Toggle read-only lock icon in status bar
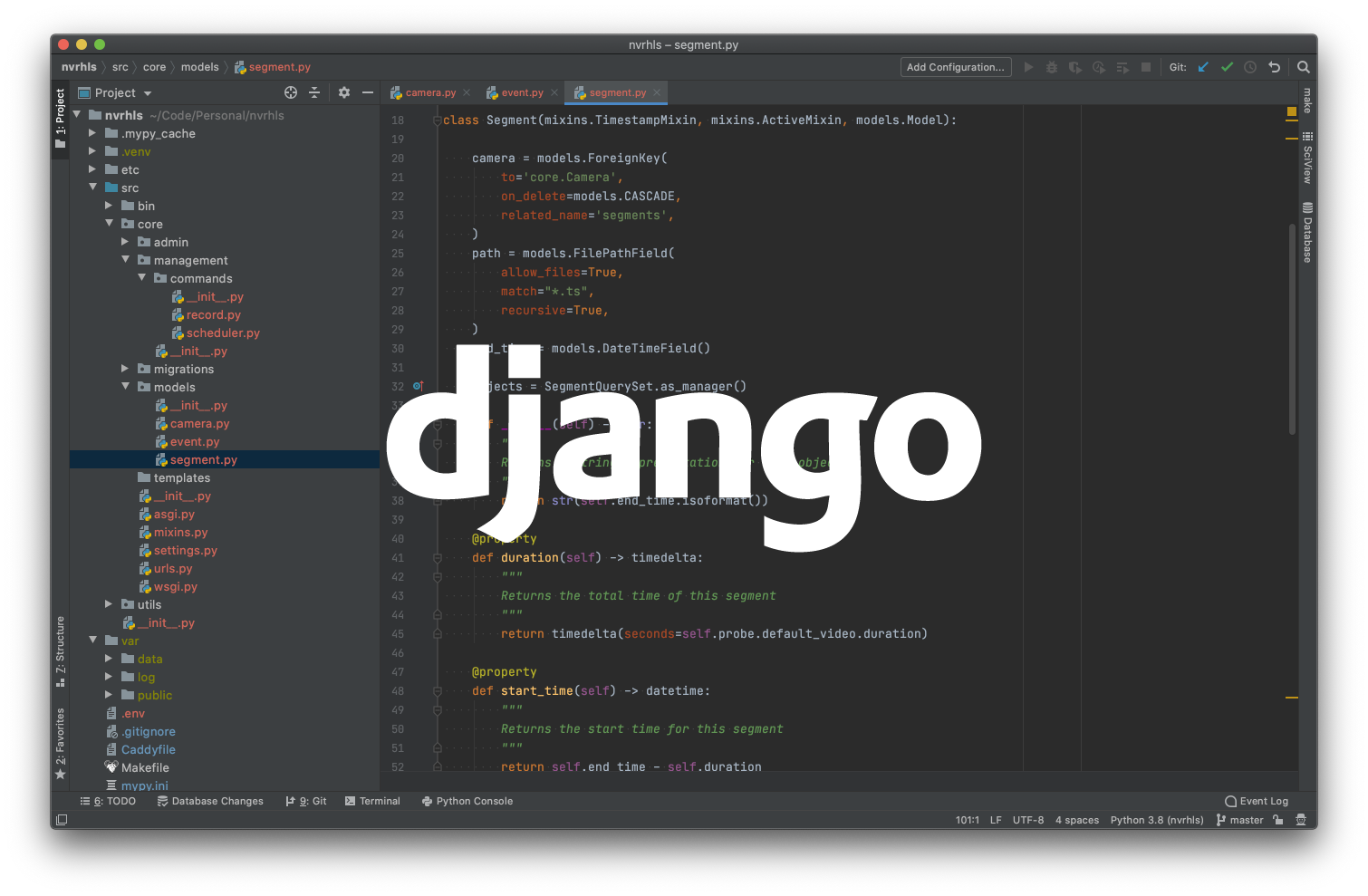 click(x=1277, y=820)
